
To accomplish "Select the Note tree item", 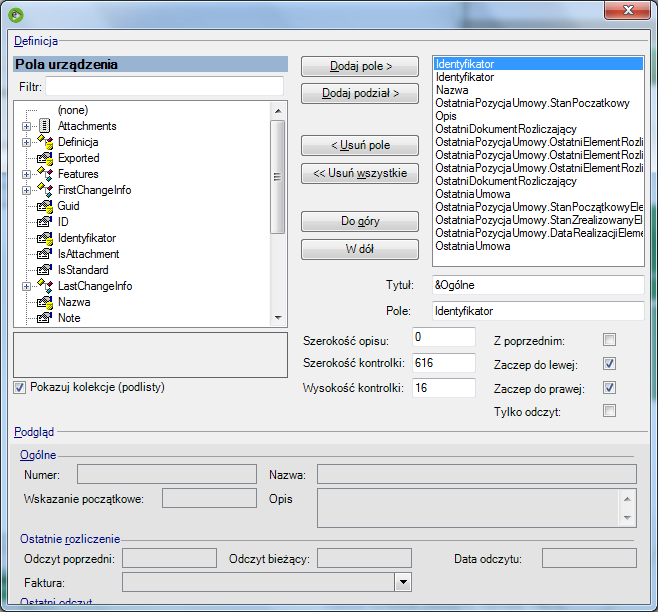I will (x=69, y=318).
